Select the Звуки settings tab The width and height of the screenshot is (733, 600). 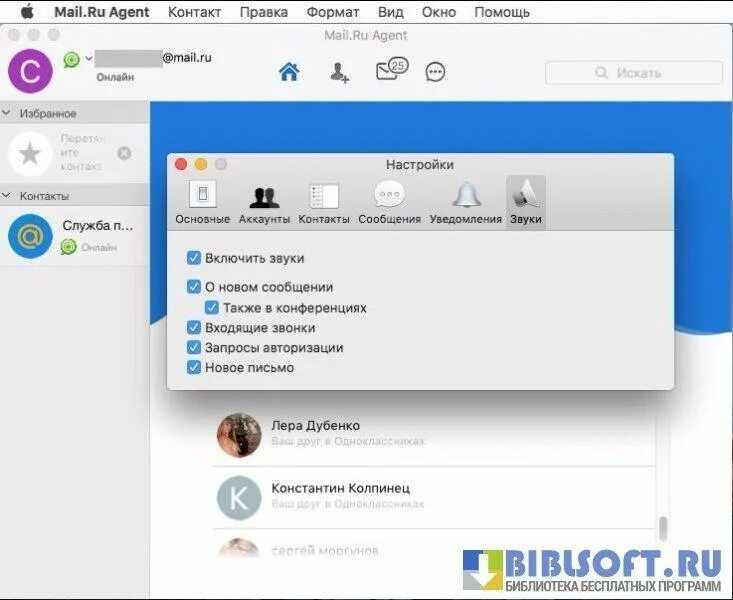(526, 202)
